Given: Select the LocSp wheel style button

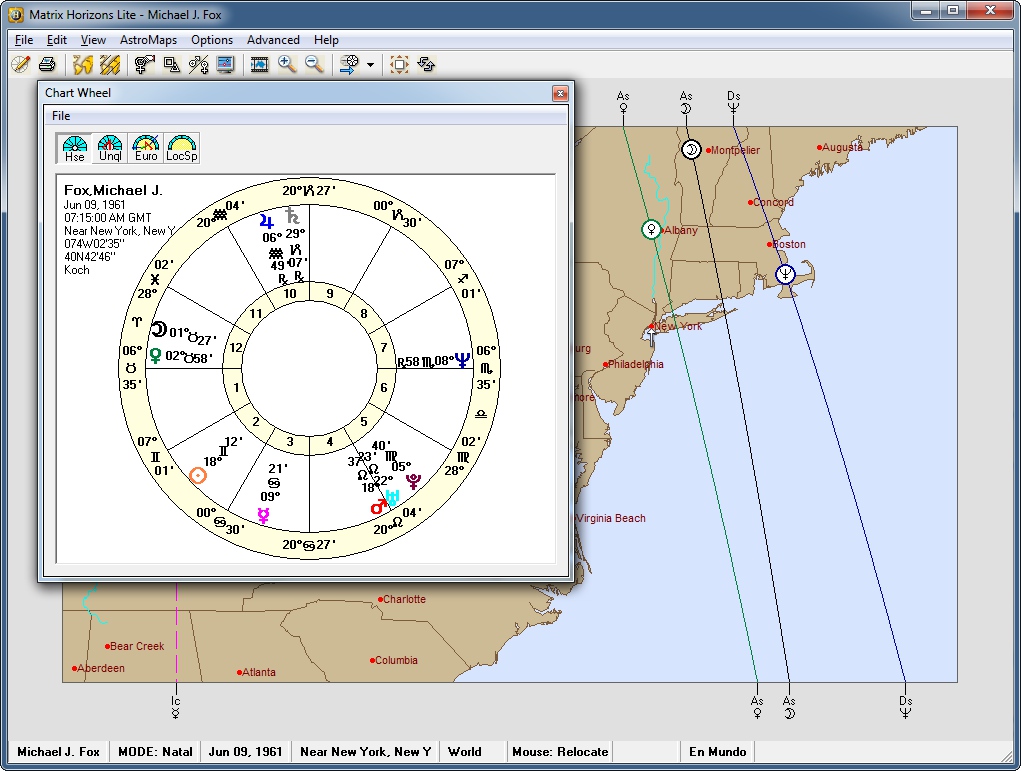Looking at the screenshot, I should (181, 148).
